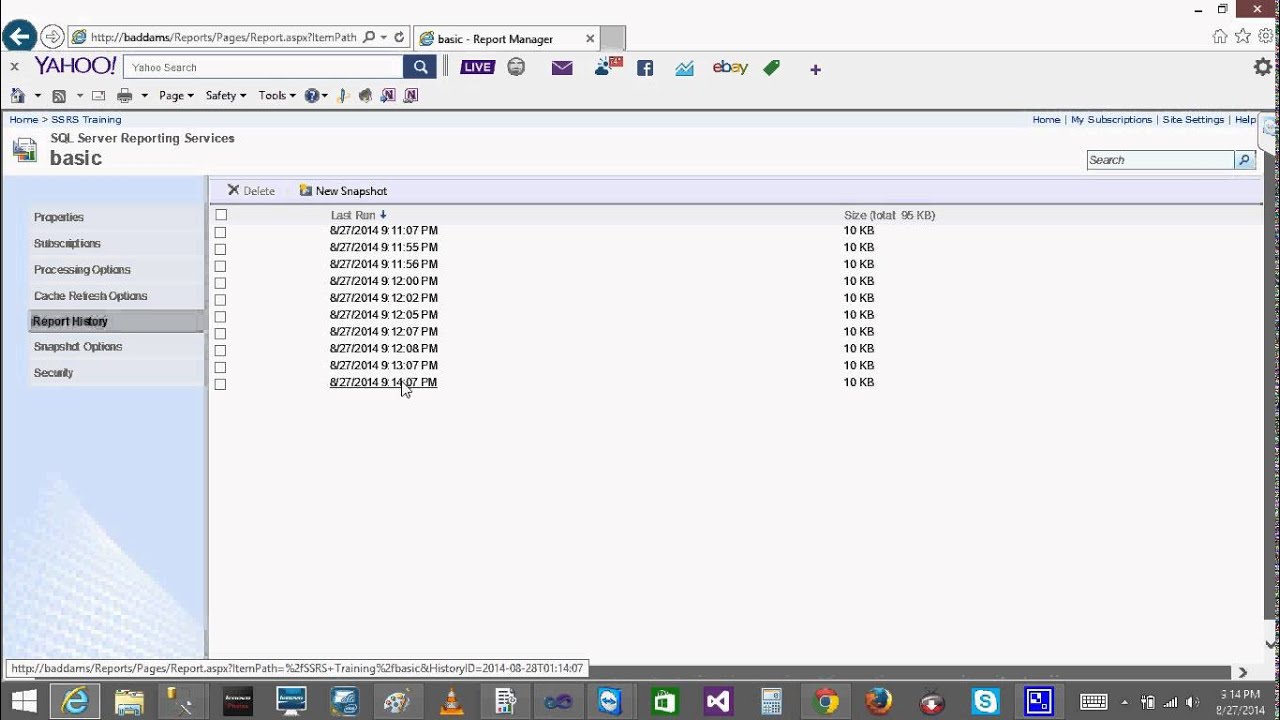
Task: Expand the Help icon dropdown arrow
Action: coord(325,96)
